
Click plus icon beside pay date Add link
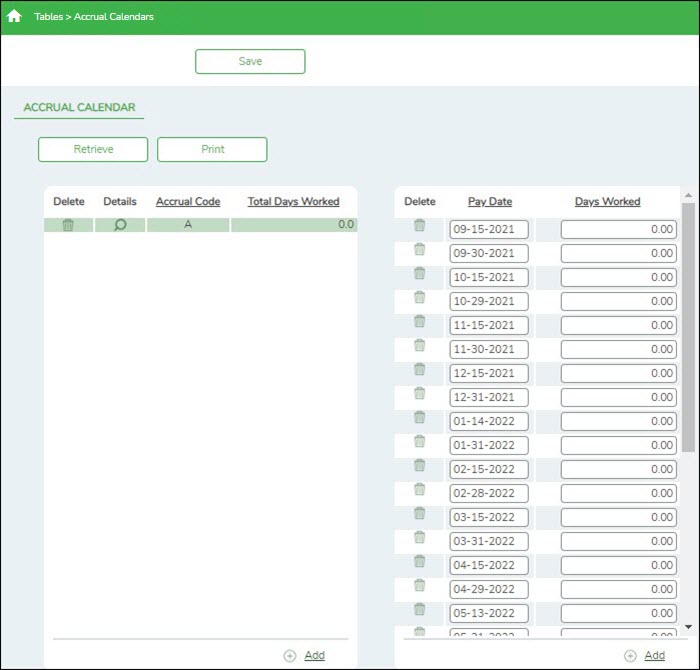(x=630, y=655)
